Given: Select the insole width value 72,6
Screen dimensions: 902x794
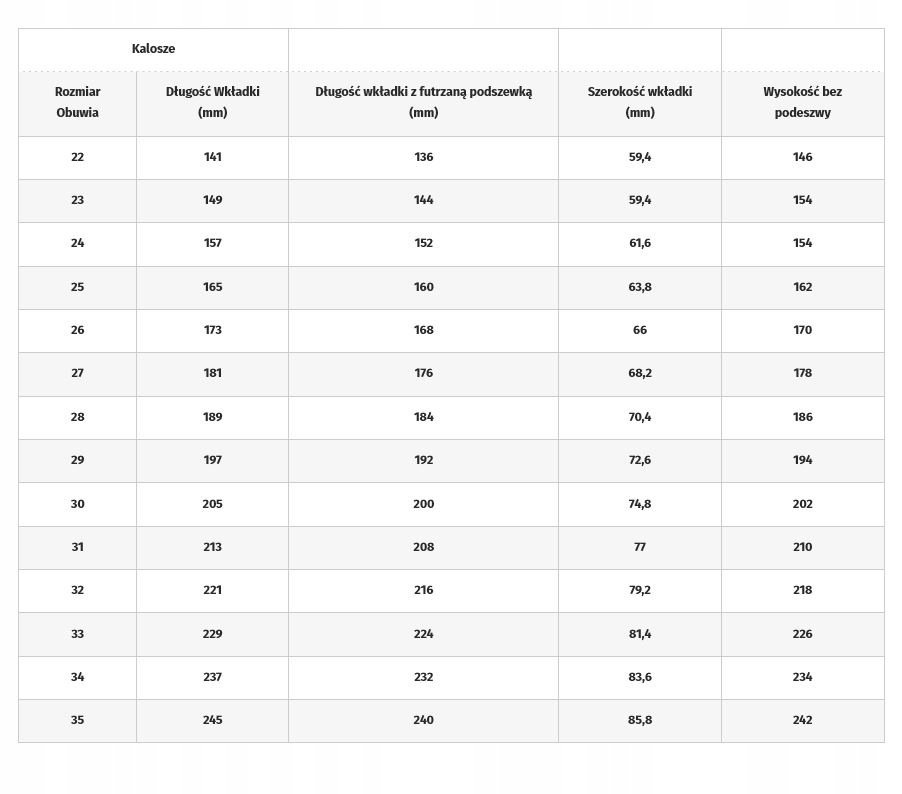Looking at the screenshot, I should pyautogui.click(x=639, y=460).
